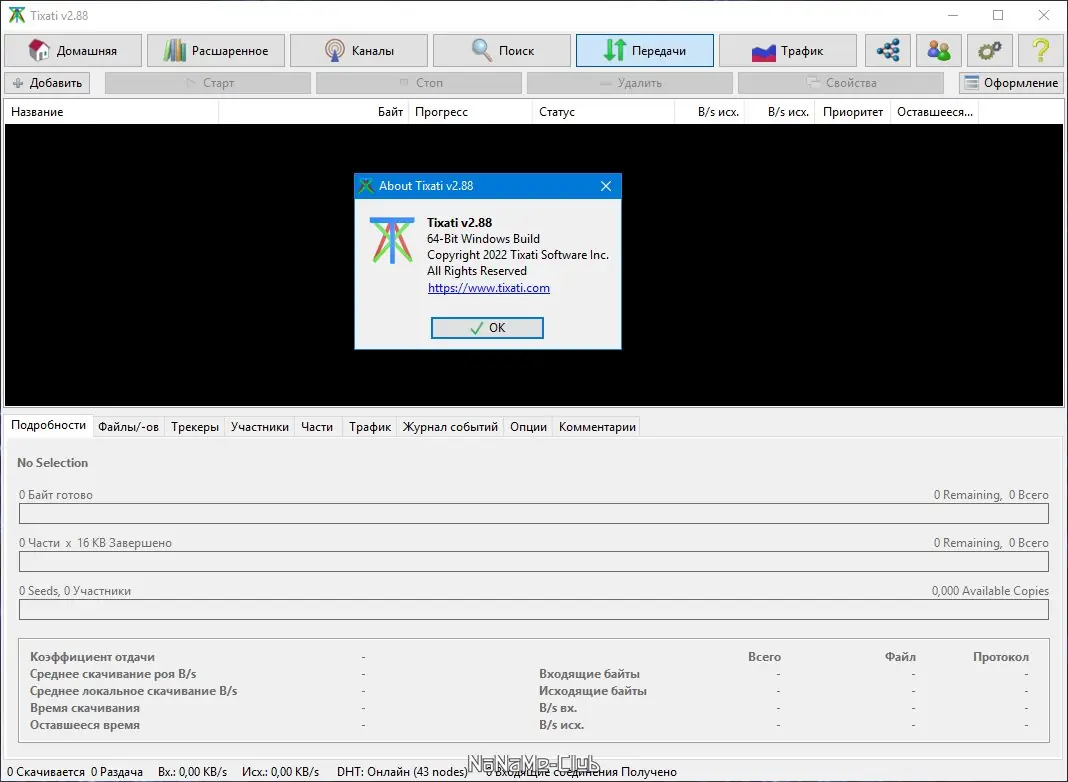This screenshot has width=1068, height=782.
Task: Select the Передачи transfers section
Action: (x=645, y=50)
